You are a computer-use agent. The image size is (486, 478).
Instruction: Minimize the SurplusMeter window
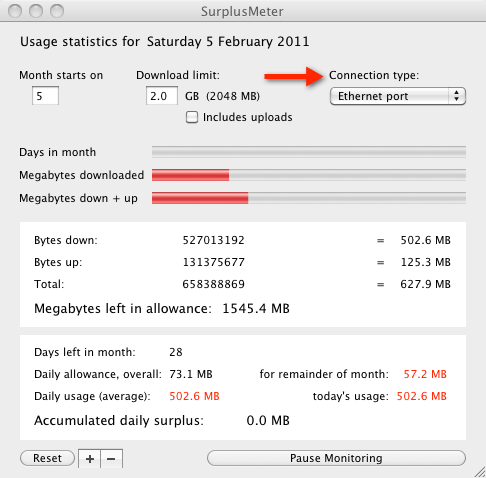(36, 11)
